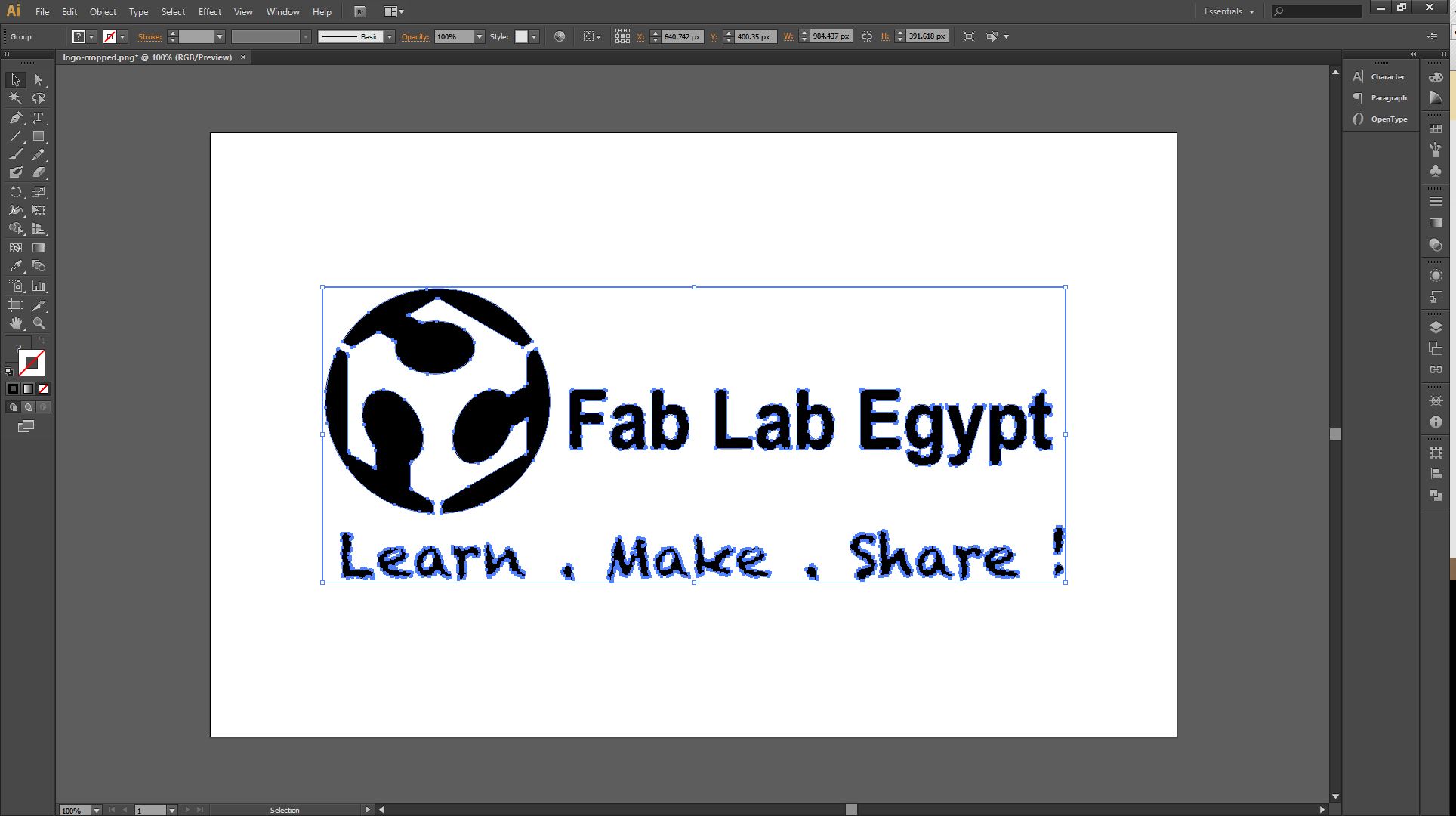
Task: Click the Opacity panel link label
Action: pos(415,36)
